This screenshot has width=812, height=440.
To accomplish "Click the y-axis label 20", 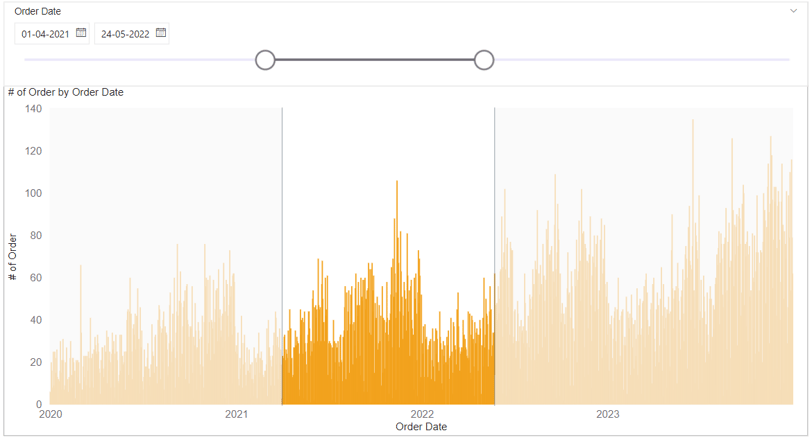I will (x=36, y=362).
